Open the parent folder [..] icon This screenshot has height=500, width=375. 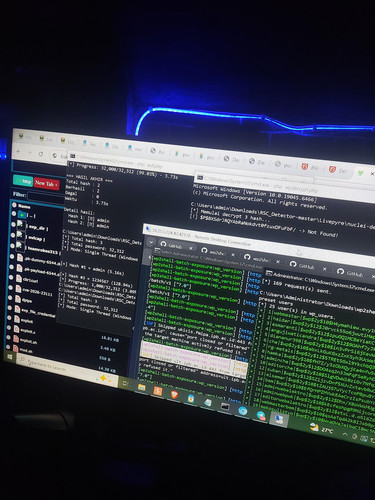(22, 215)
